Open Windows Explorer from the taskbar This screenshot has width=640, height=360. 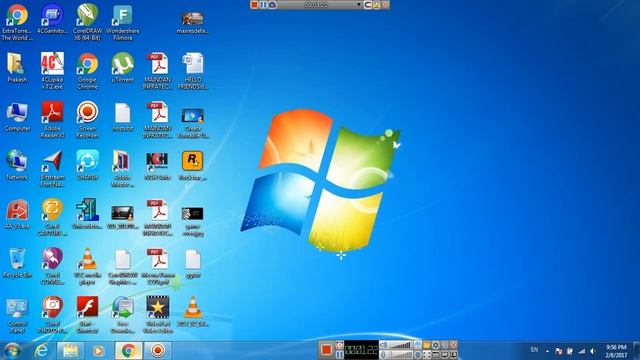(x=70, y=351)
